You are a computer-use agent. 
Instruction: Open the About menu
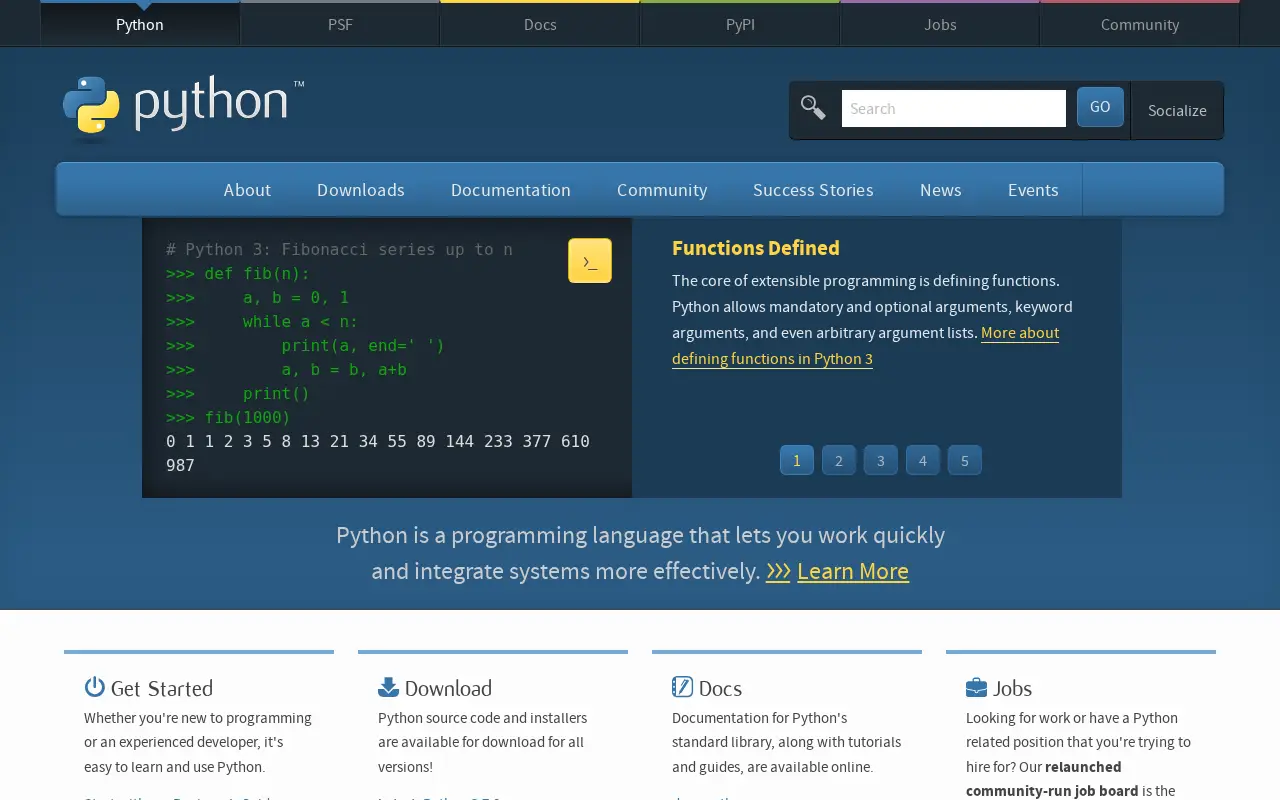(247, 190)
